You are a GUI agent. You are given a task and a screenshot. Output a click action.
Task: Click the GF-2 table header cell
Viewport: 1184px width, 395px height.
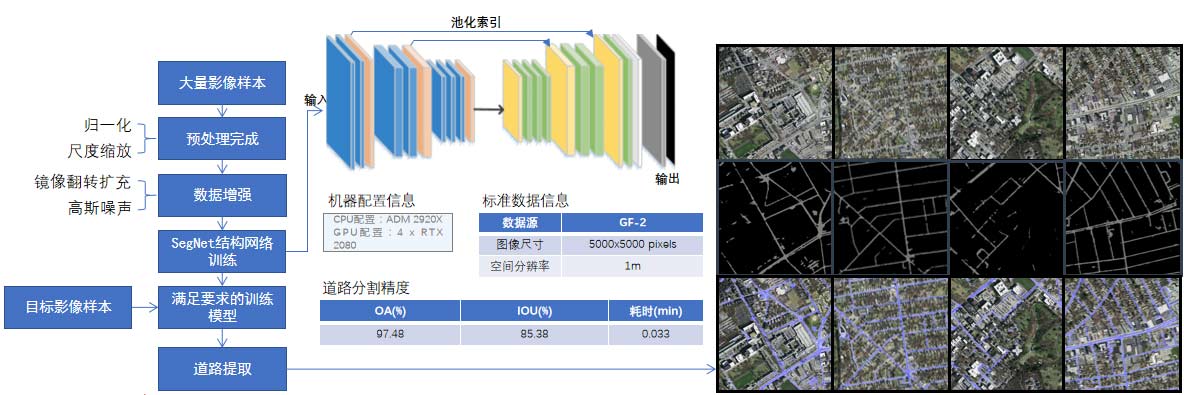pos(632,222)
